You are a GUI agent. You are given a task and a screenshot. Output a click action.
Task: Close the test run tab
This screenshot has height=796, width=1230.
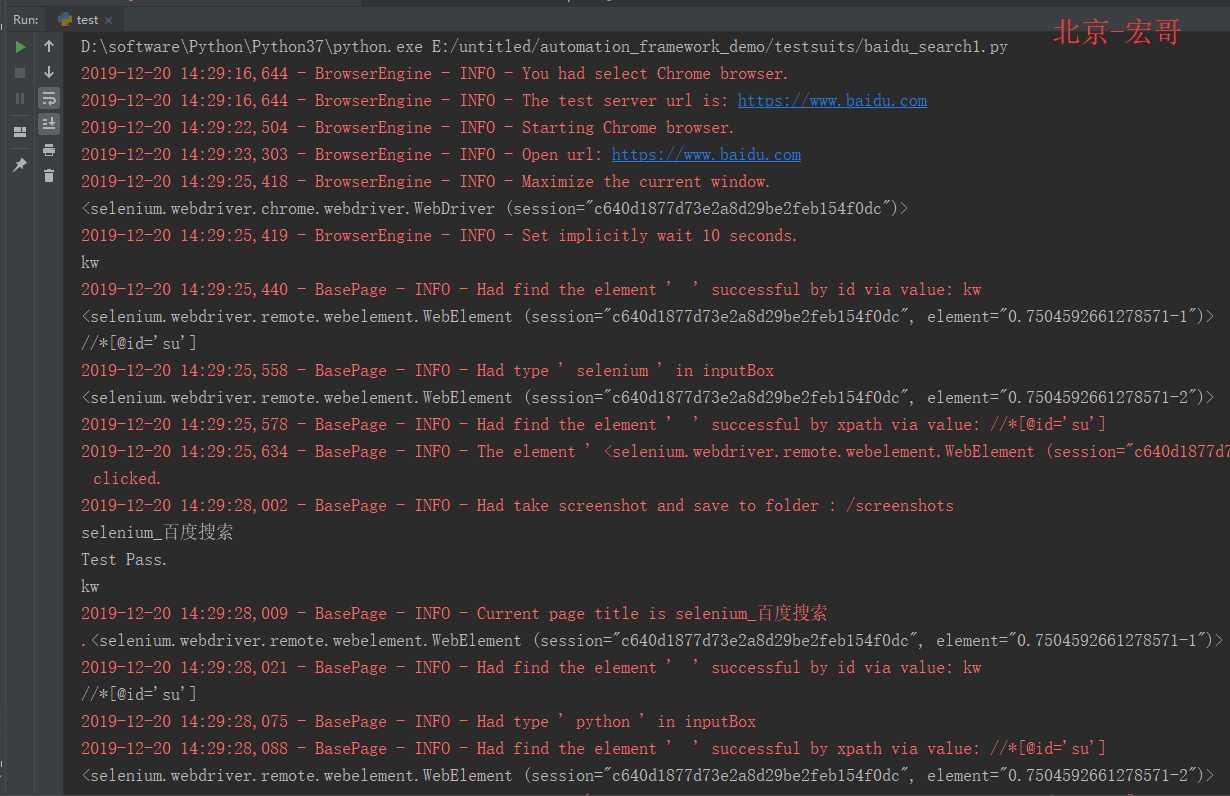(110, 20)
